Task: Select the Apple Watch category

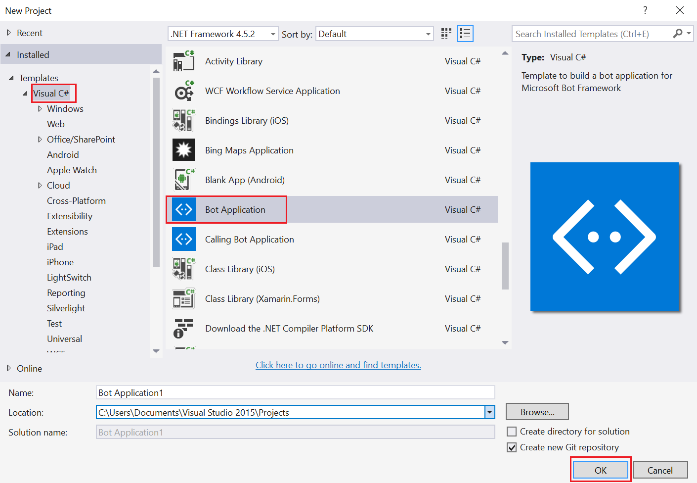Action: [x=72, y=170]
